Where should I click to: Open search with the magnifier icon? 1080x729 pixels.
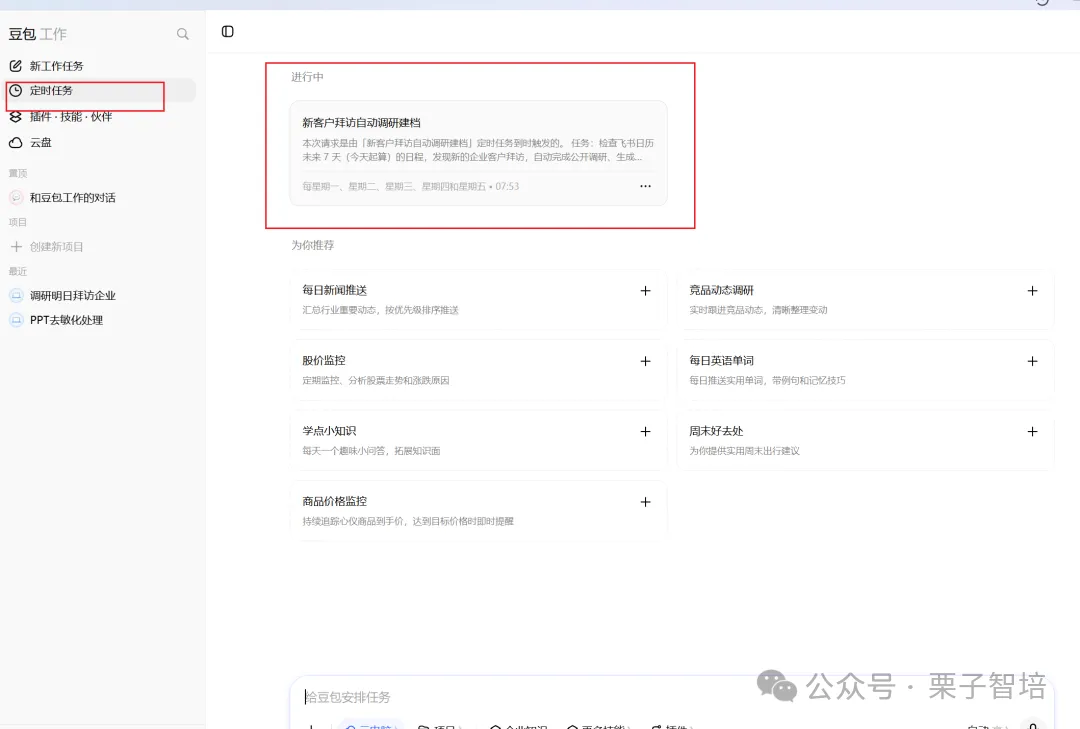tap(183, 34)
